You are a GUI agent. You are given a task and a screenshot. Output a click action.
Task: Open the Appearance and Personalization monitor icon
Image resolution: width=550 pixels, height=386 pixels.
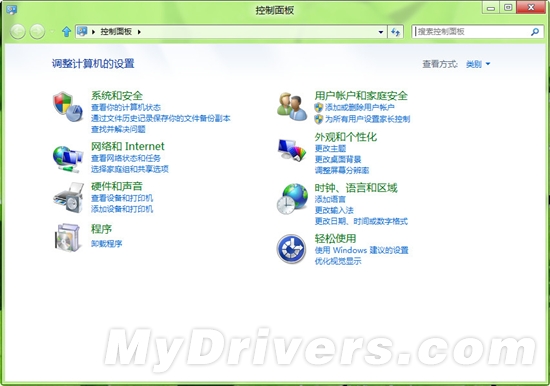(292, 150)
